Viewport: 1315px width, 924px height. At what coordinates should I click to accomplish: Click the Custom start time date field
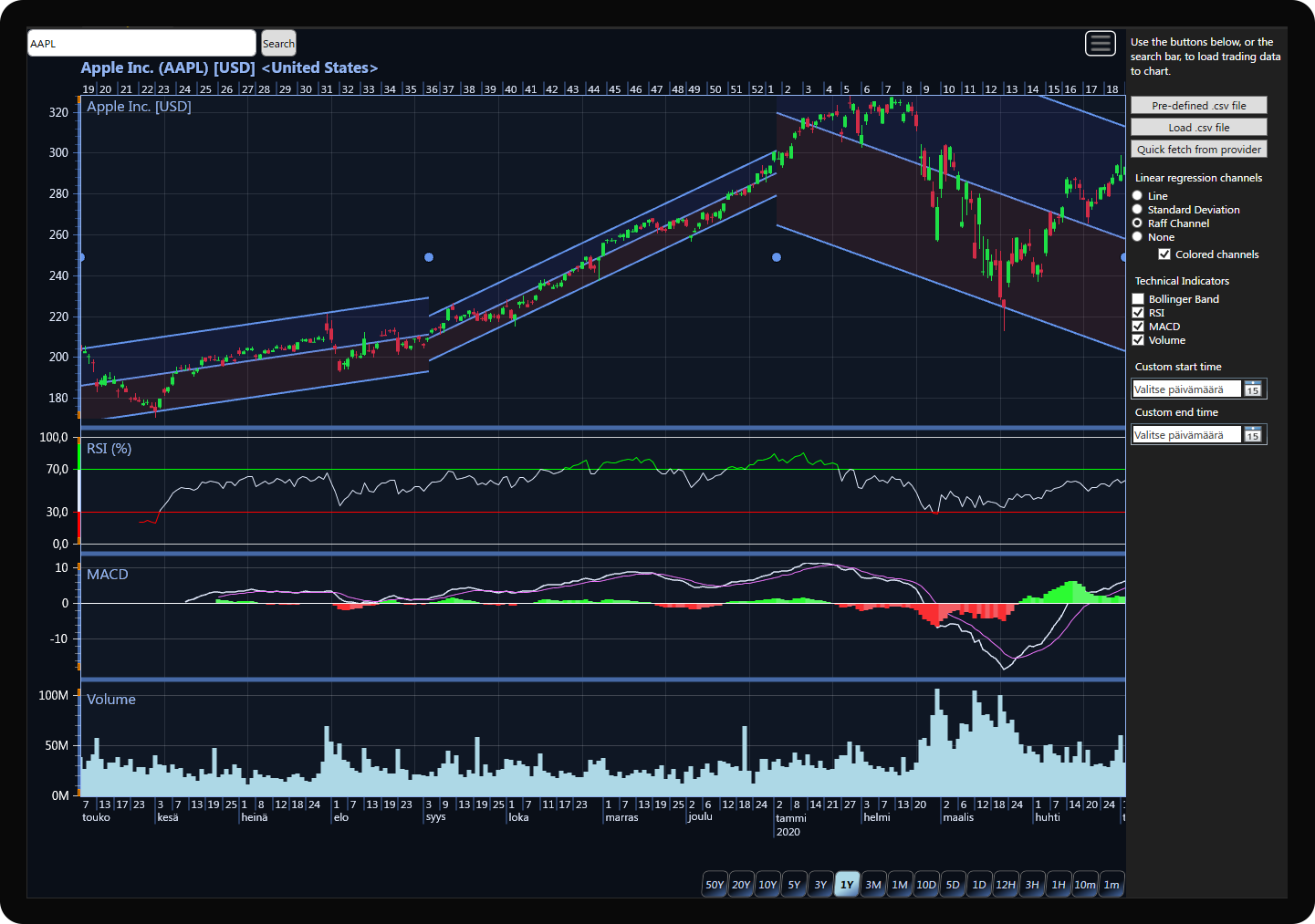1186,389
